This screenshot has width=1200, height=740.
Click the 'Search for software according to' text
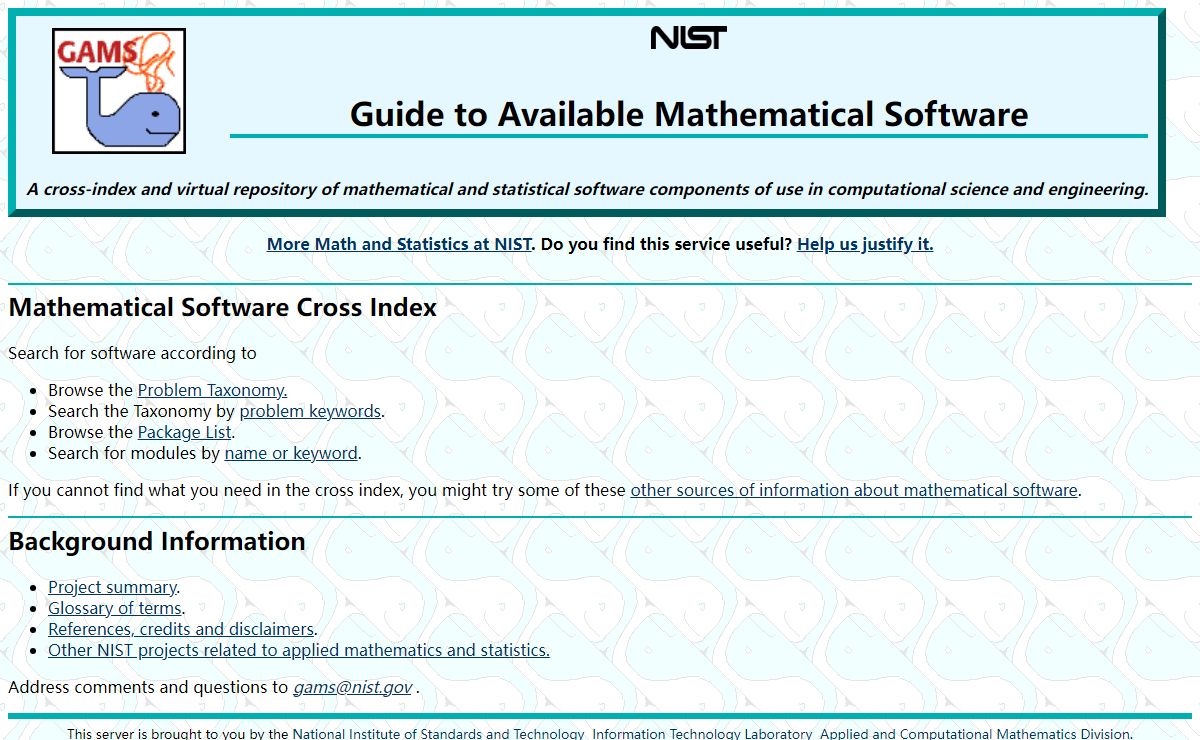tap(132, 353)
